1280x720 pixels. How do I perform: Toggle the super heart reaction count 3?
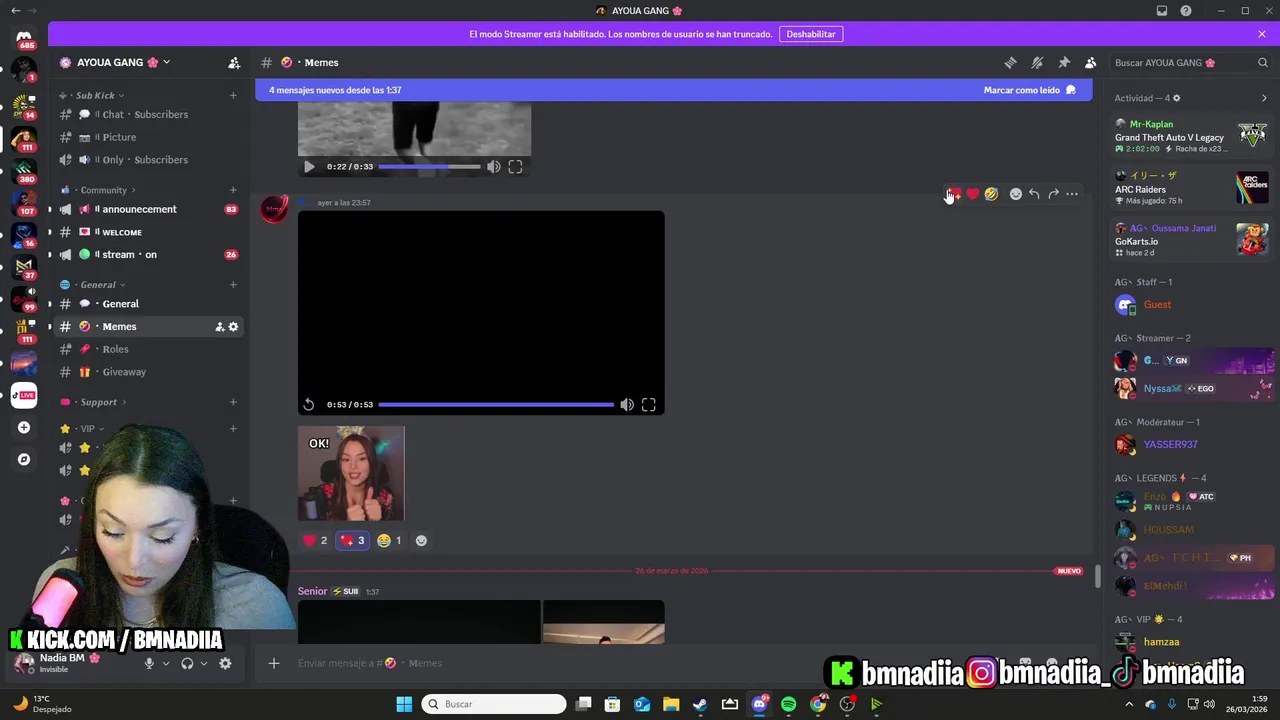[352, 540]
